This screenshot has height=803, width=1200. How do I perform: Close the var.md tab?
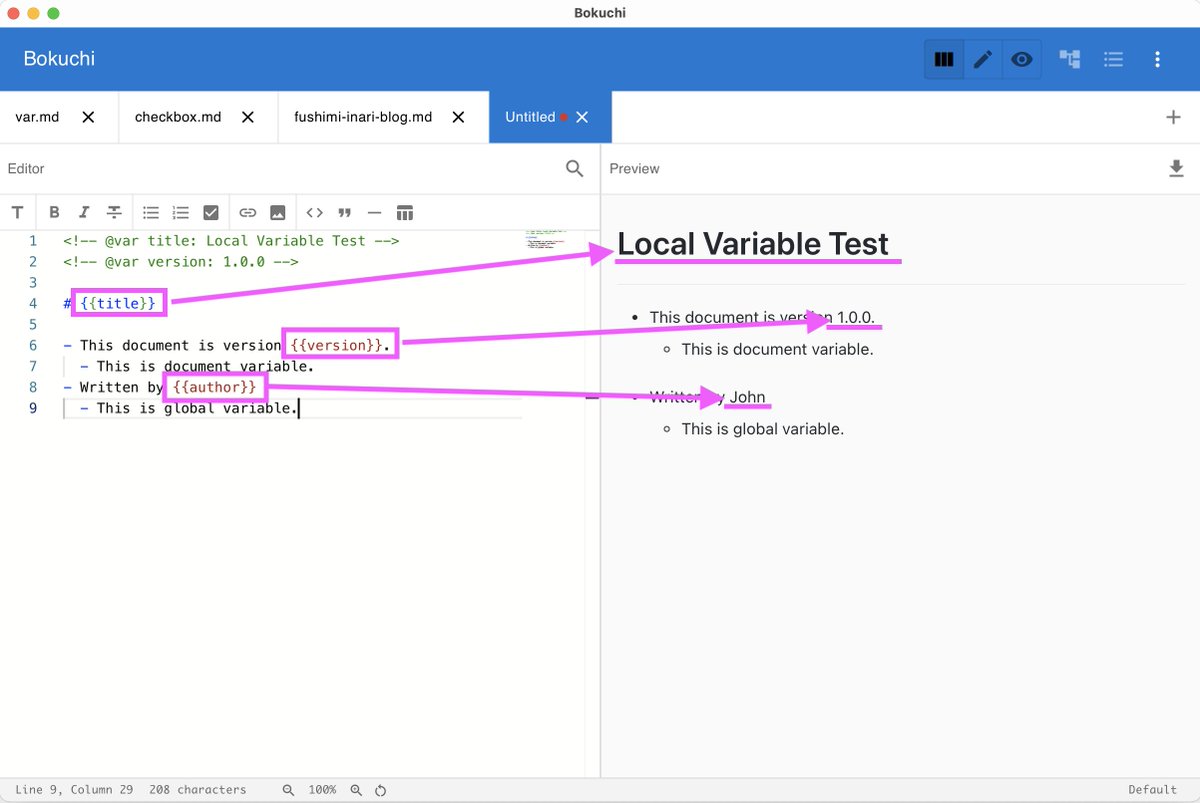point(88,117)
